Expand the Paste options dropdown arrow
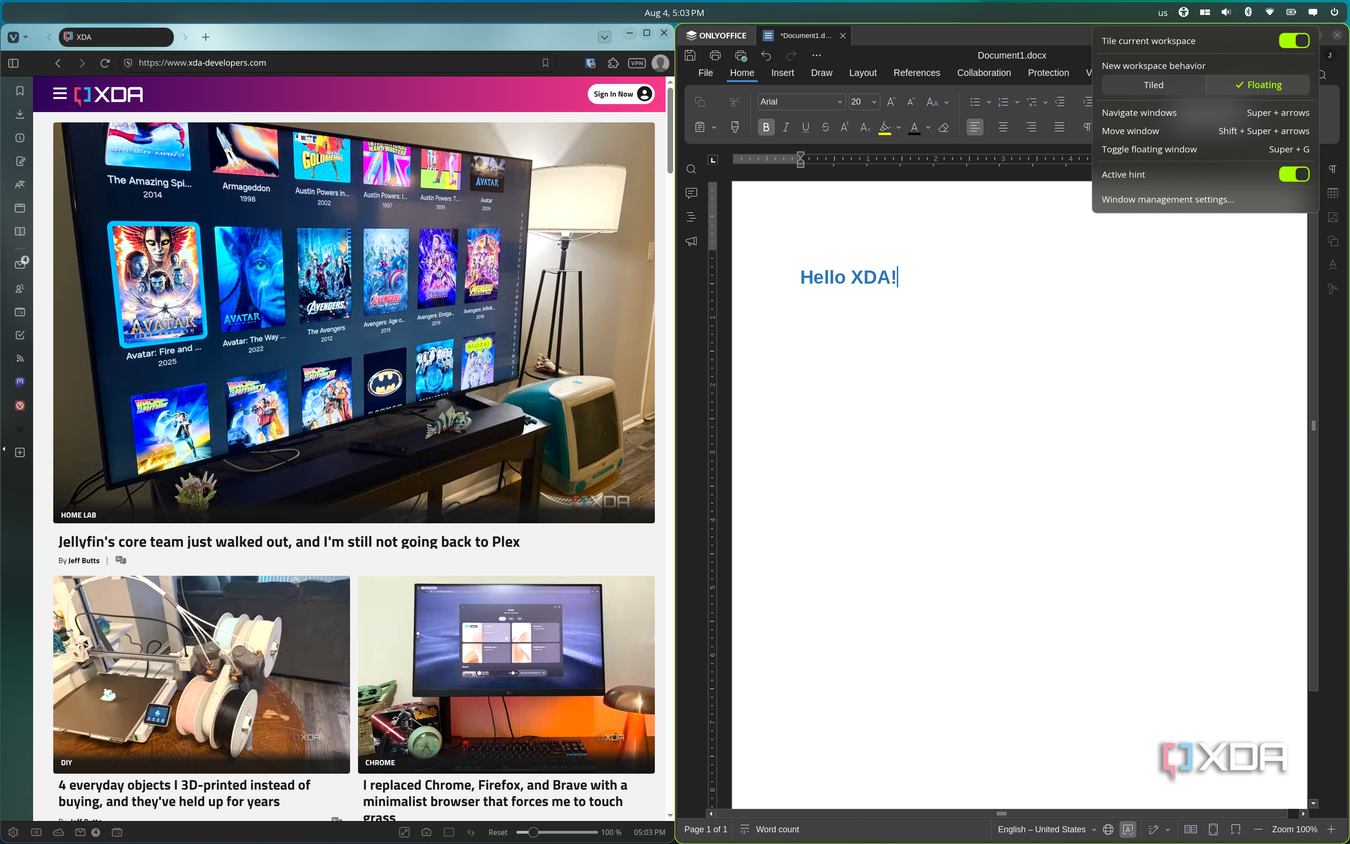Viewport: 1350px width, 844px height. [x=714, y=127]
